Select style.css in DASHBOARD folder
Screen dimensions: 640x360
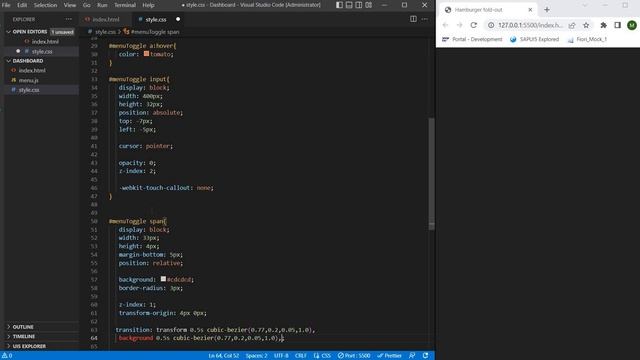pos(29,90)
